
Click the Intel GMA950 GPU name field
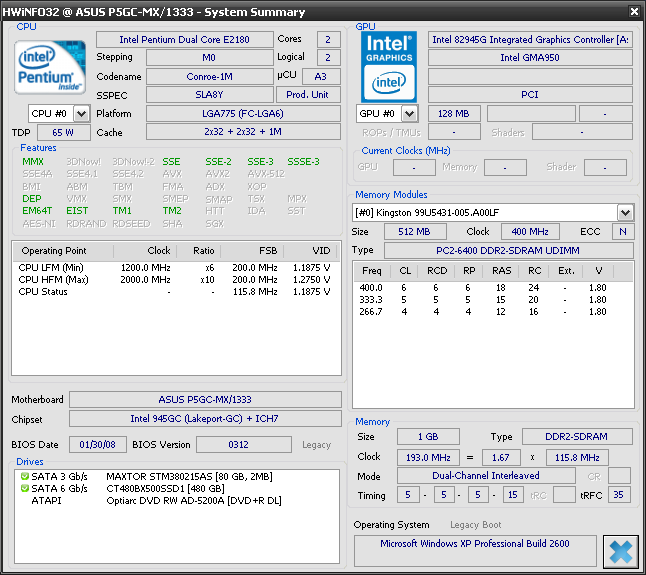pyautogui.click(x=530, y=58)
